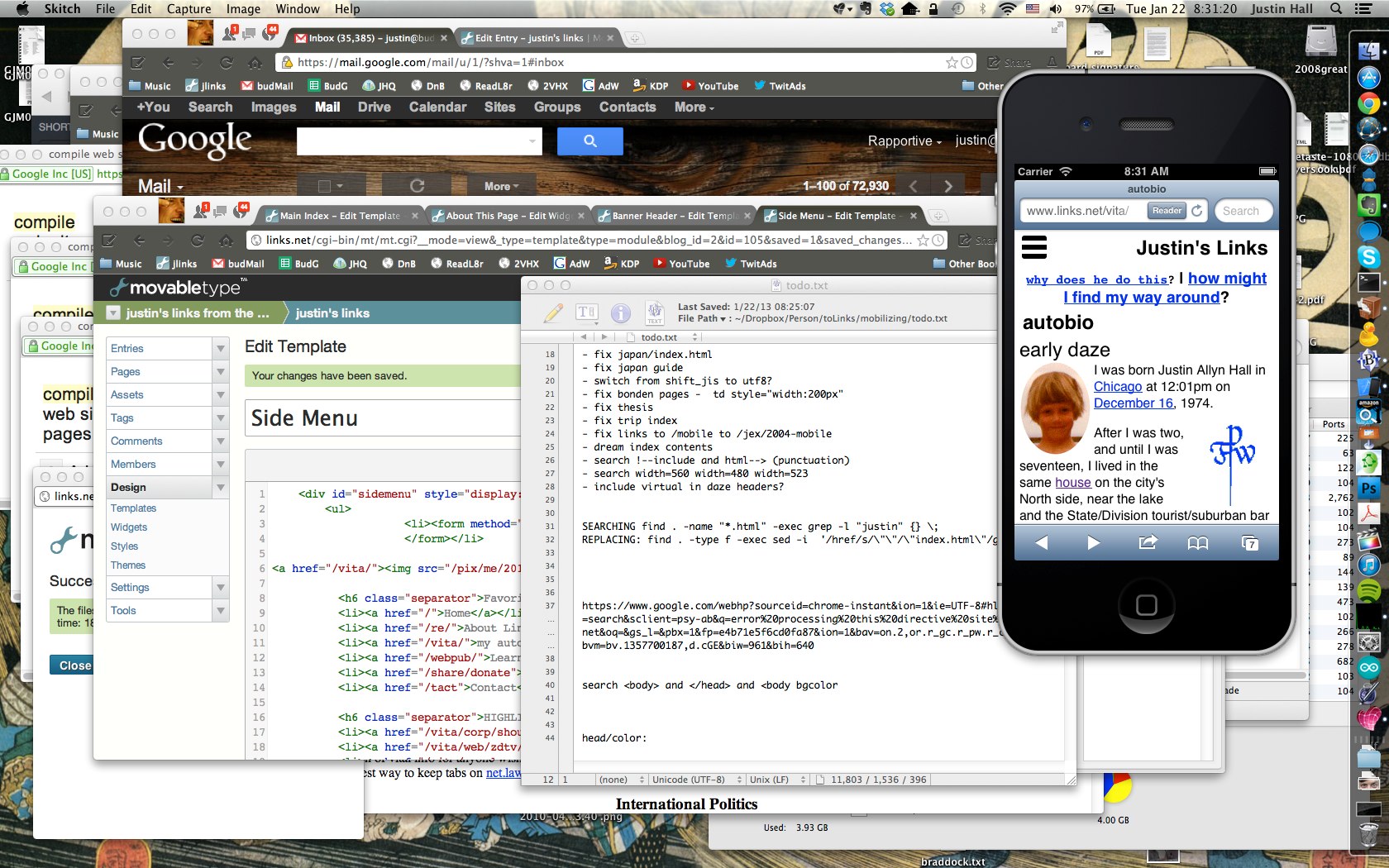Tap the hamburger menu in mobile page

pyautogui.click(x=1034, y=247)
